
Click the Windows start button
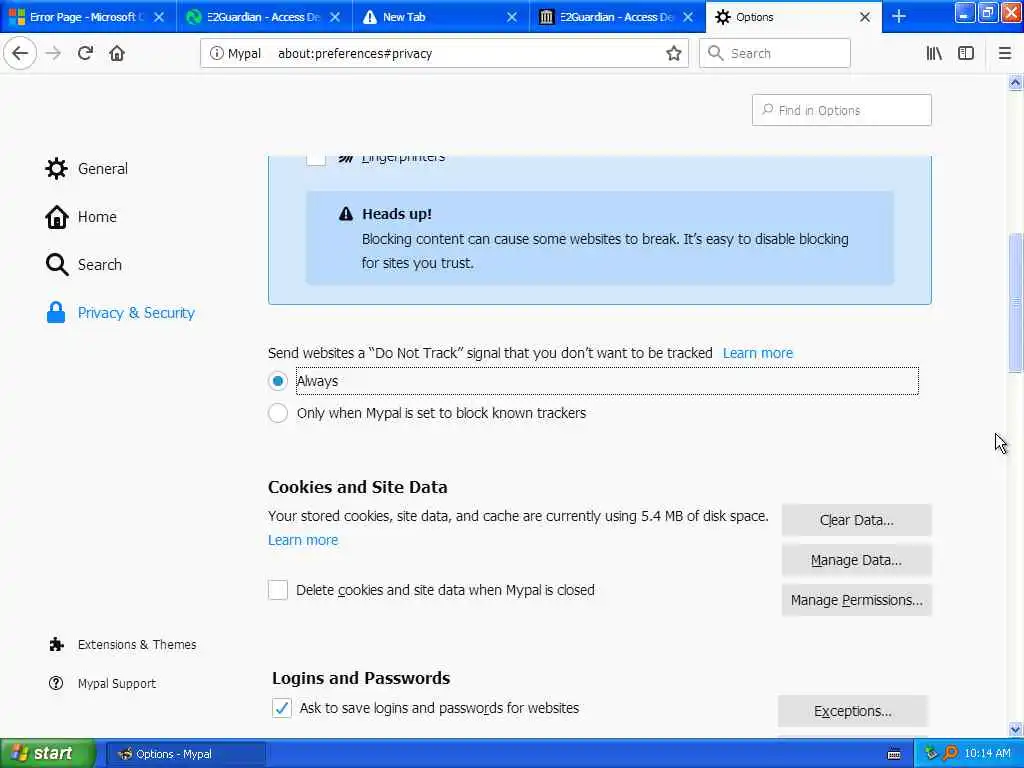(48, 754)
